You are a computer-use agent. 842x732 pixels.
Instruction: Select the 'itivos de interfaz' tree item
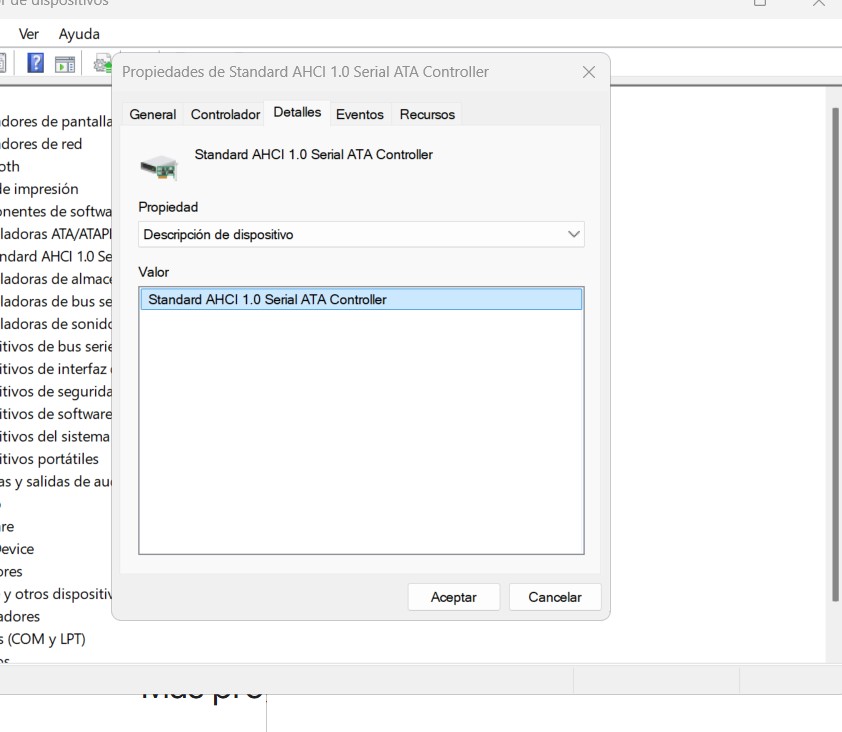[56, 369]
